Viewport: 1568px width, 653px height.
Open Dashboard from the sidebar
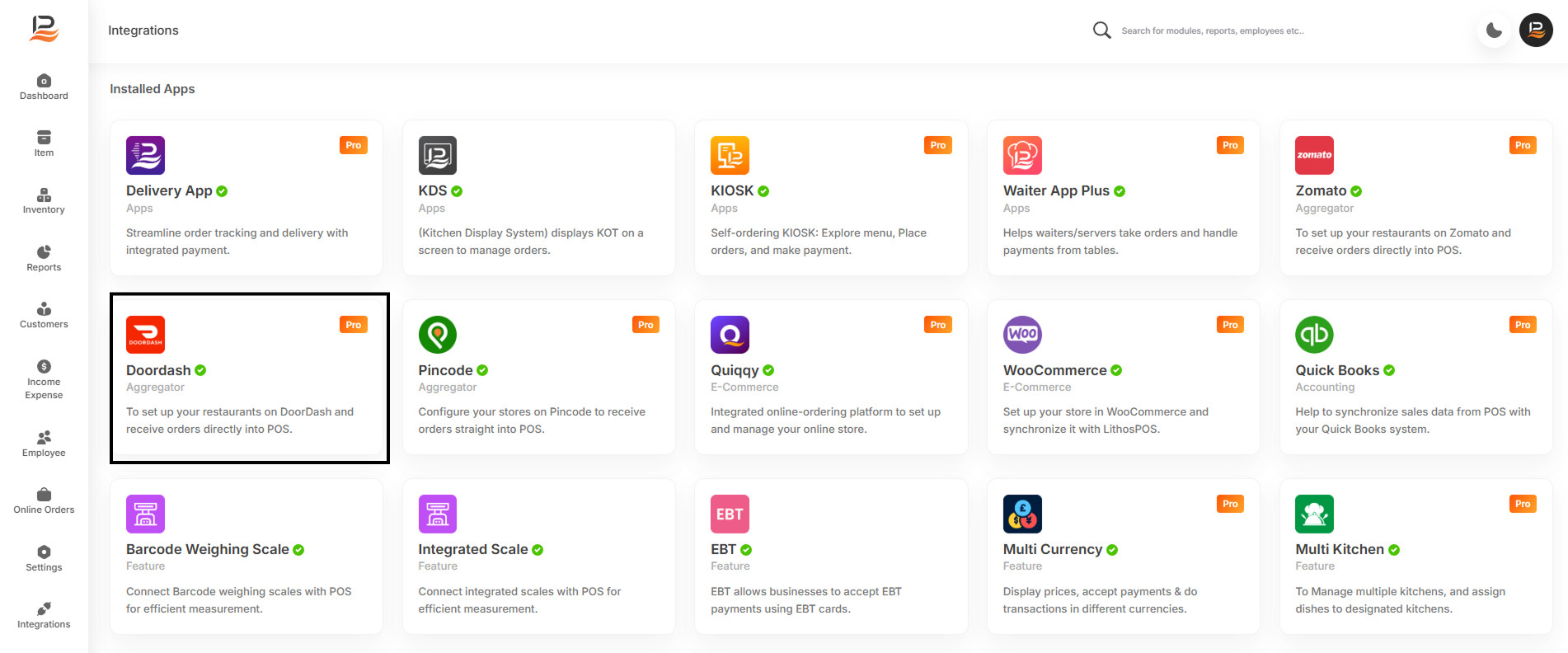click(44, 87)
